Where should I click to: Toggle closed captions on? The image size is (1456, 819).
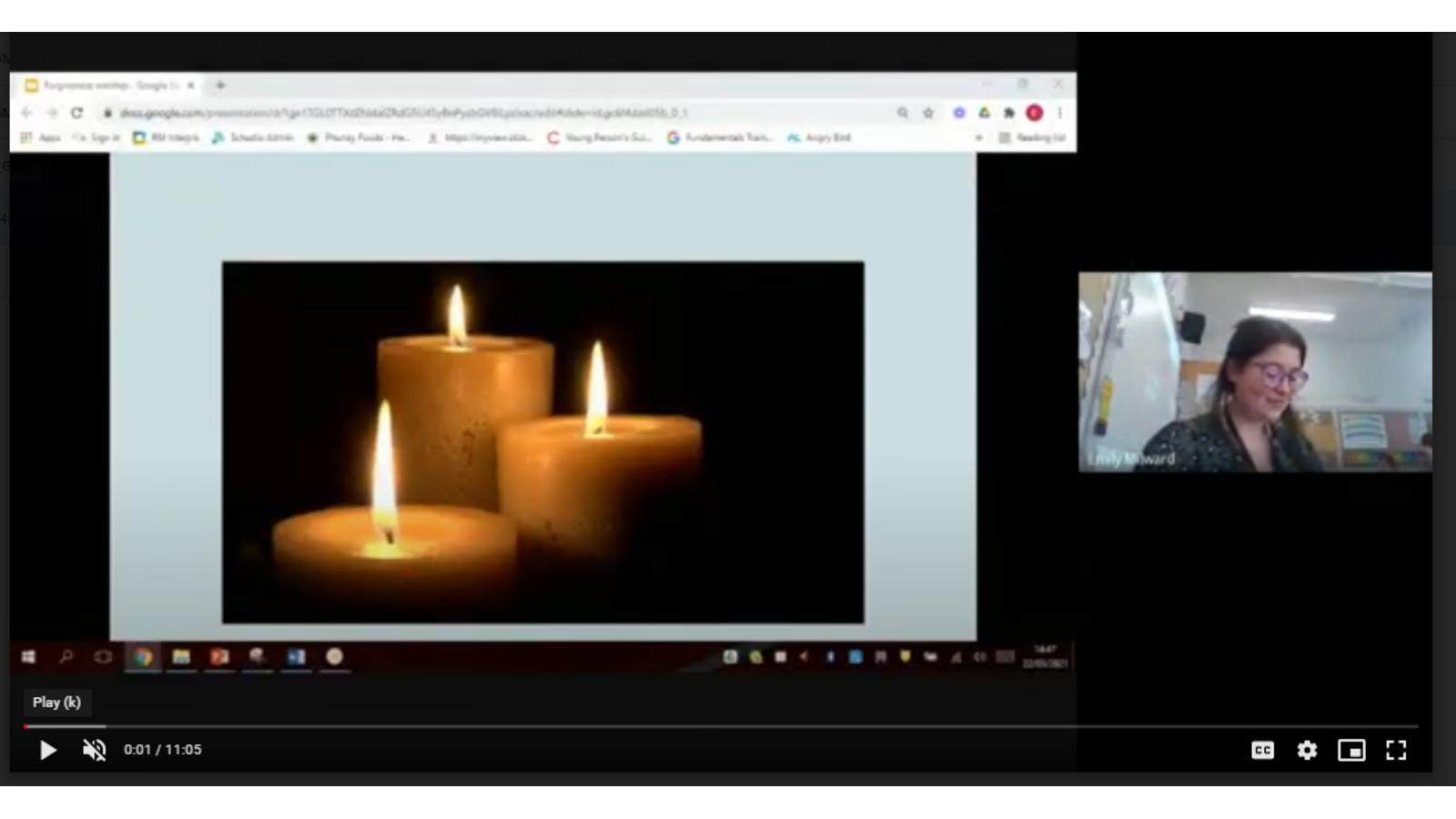(1262, 750)
